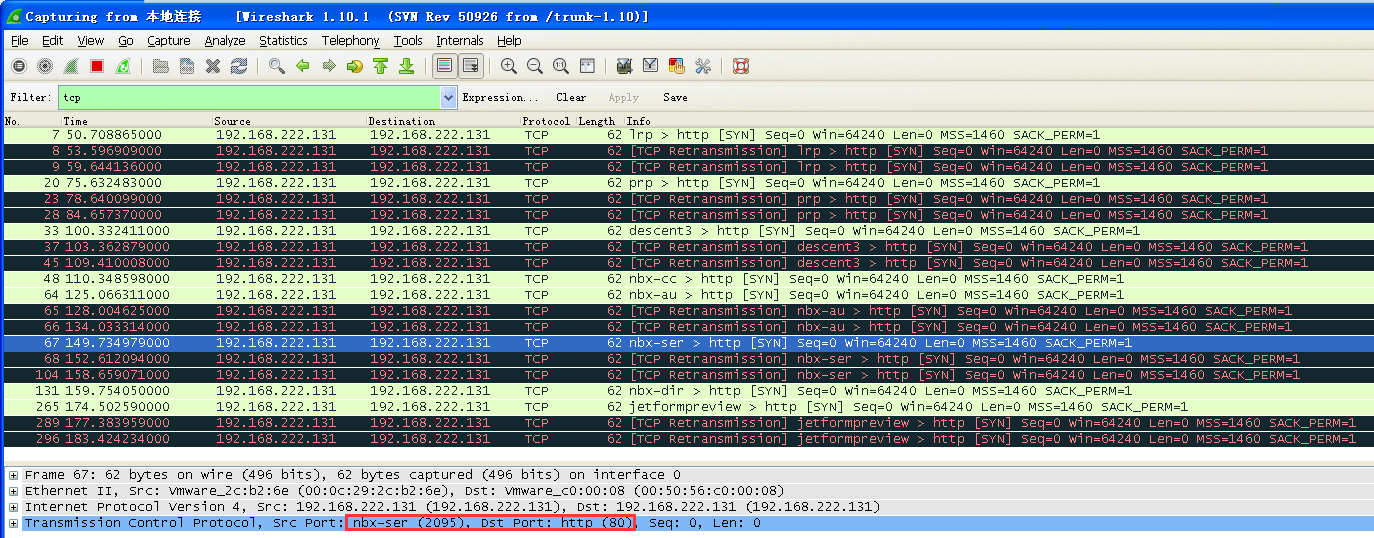Open the capture interfaces list icon
Image resolution: width=1374 pixels, height=538 pixels.
(x=19, y=66)
